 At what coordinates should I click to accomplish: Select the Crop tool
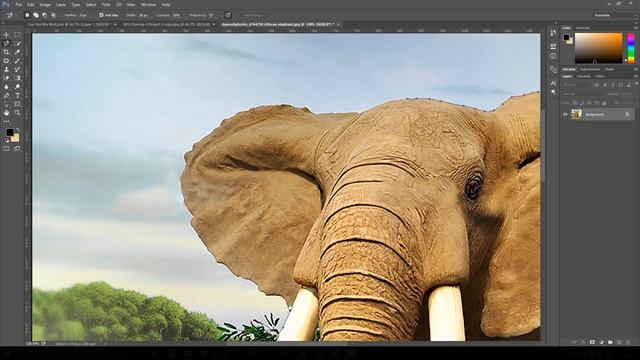pos(6,52)
